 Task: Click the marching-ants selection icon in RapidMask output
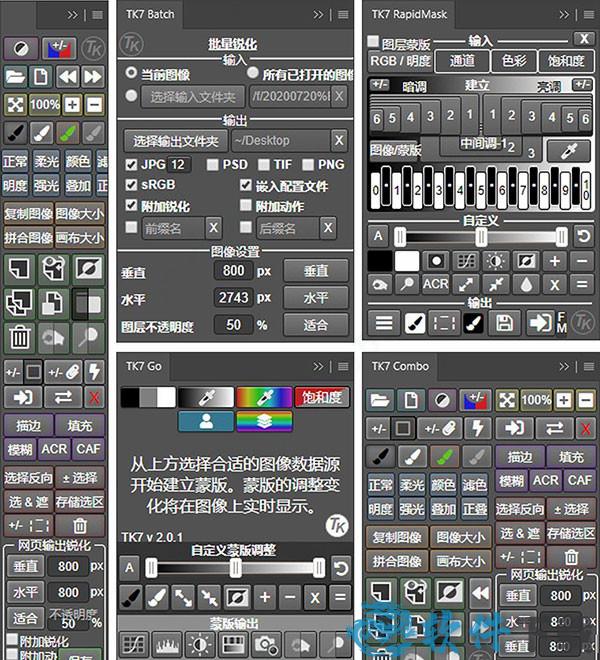tap(444, 323)
